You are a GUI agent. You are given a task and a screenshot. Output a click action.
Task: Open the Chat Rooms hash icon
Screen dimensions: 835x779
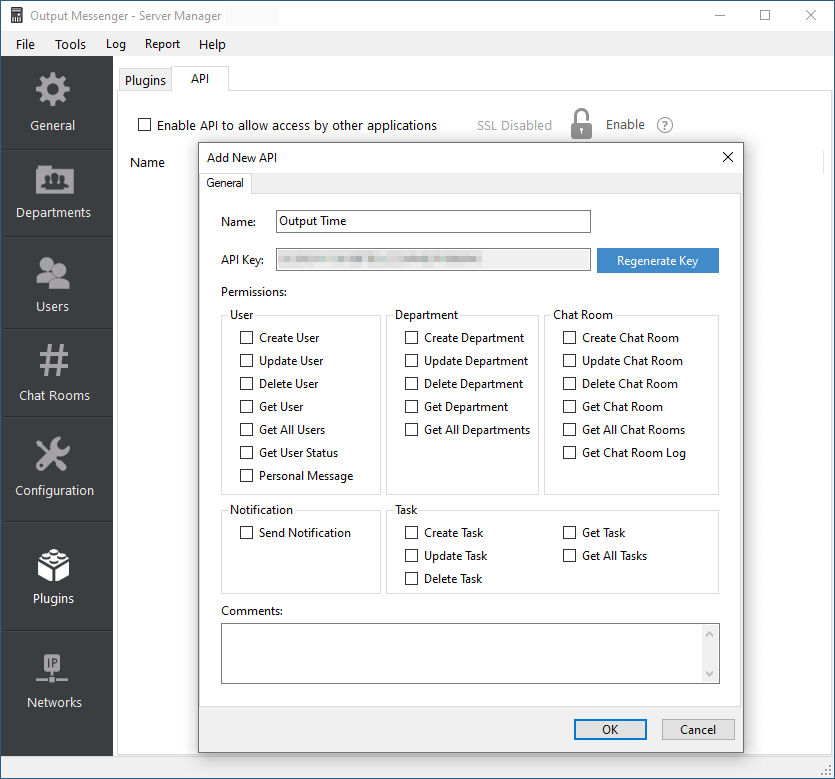pos(54,360)
